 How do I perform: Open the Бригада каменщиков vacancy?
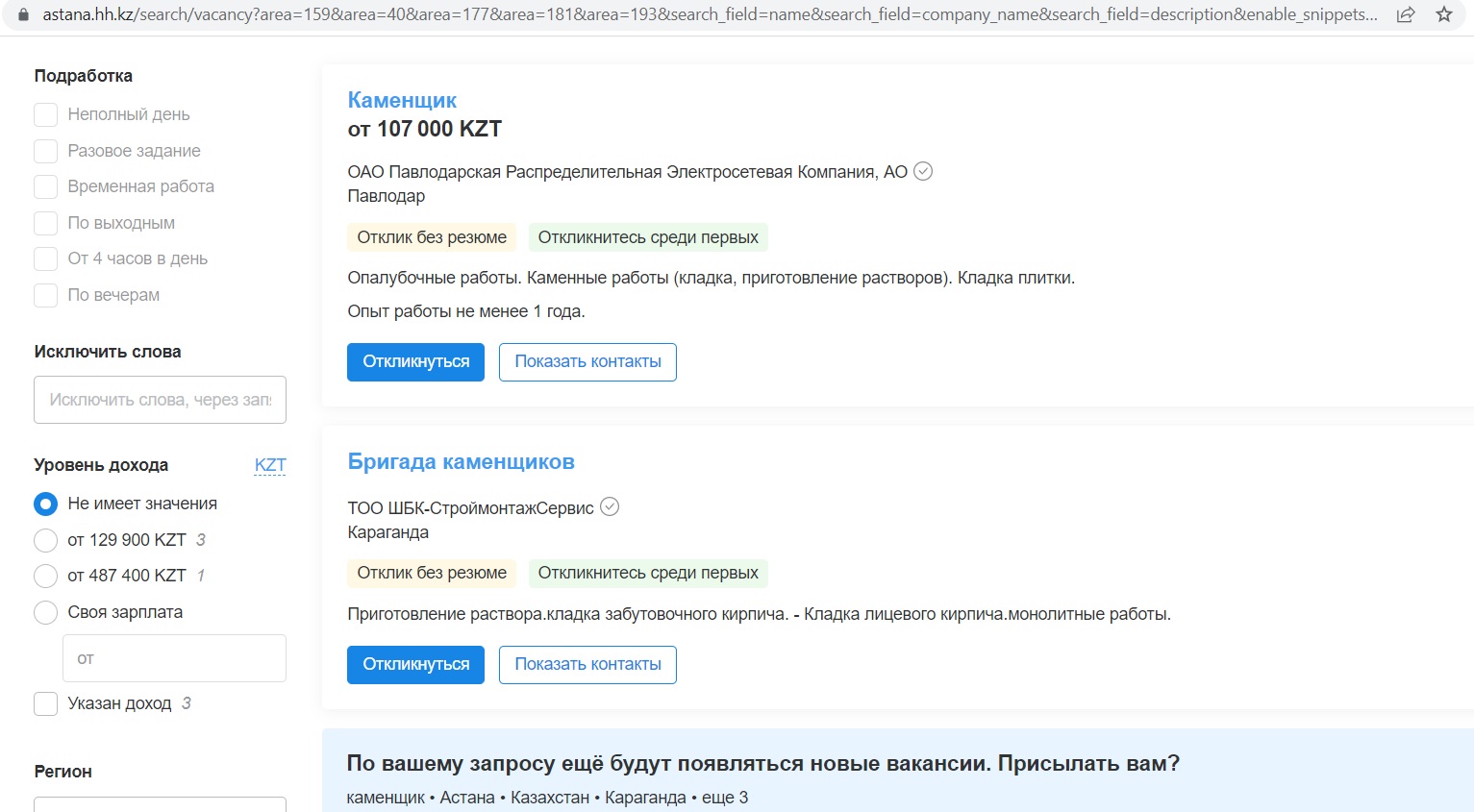461,461
